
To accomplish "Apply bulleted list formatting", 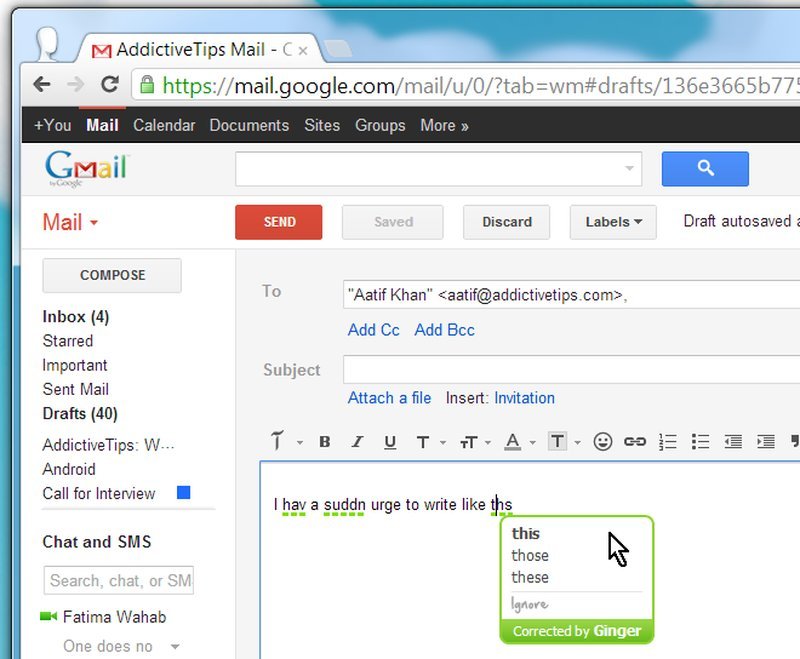I will [700, 442].
